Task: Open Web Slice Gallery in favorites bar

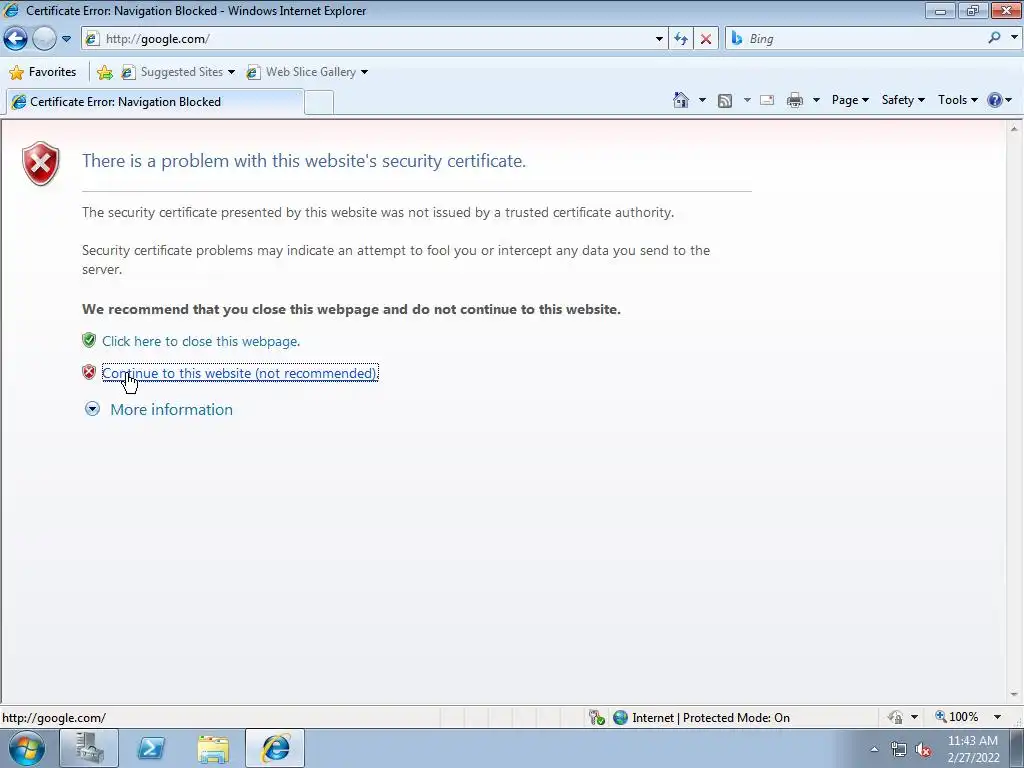Action: click(x=307, y=72)
